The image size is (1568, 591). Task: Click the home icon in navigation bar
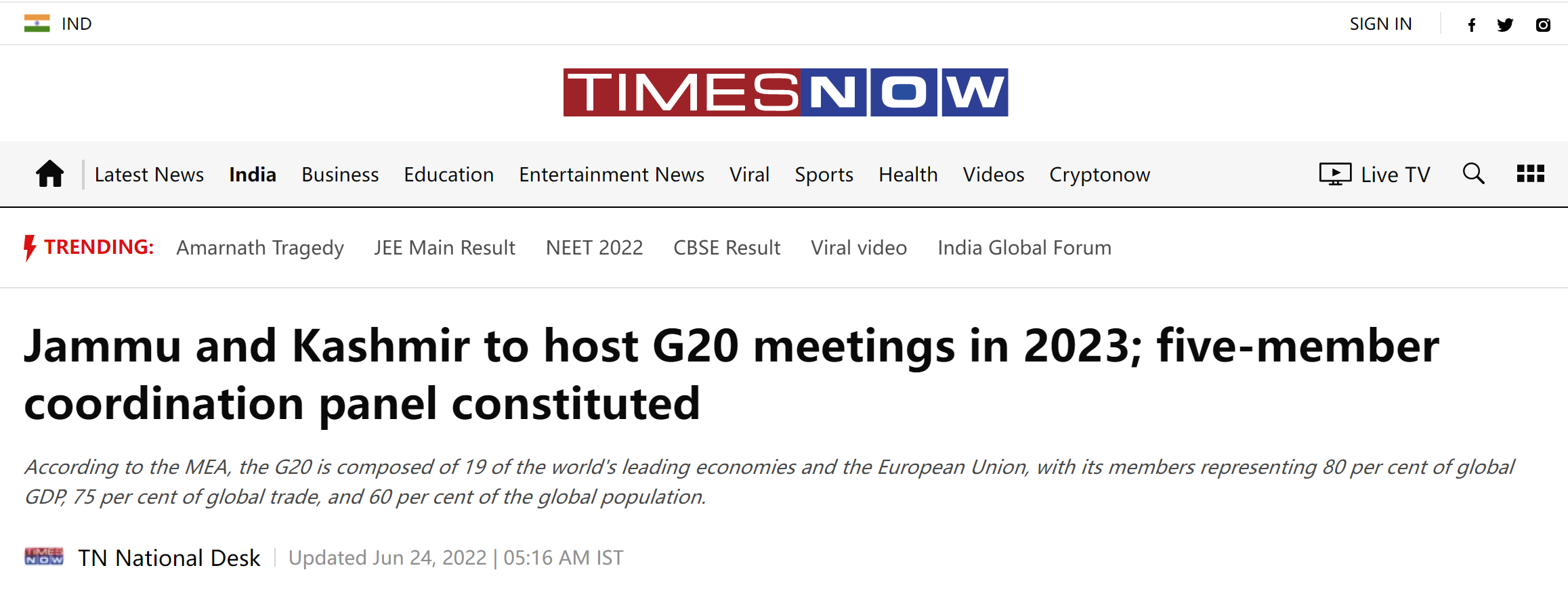[50, 174]
